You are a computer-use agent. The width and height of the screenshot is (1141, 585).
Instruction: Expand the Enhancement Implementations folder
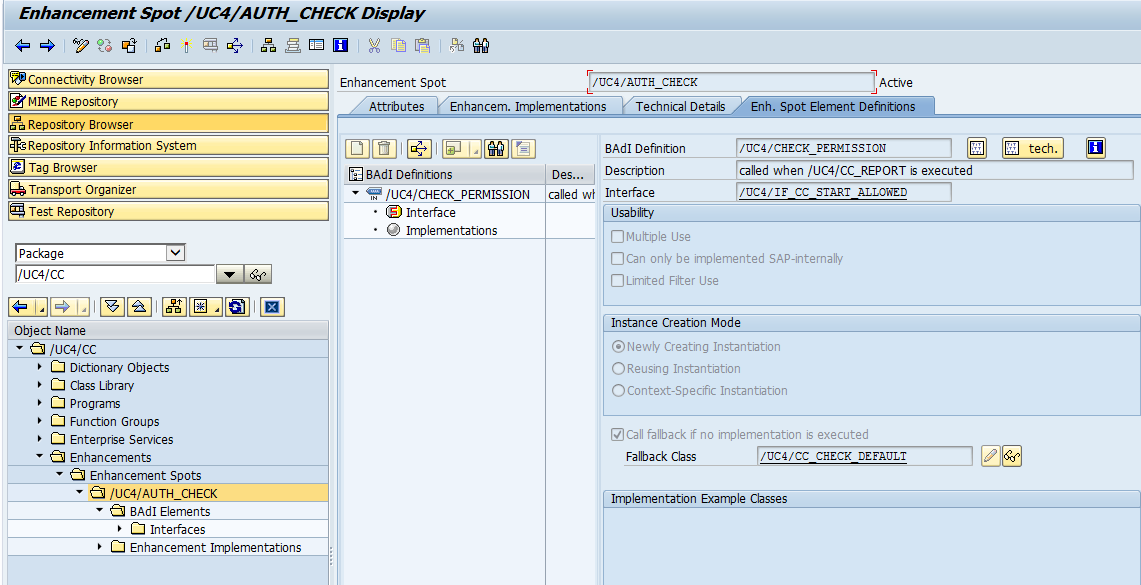(99, 547)
